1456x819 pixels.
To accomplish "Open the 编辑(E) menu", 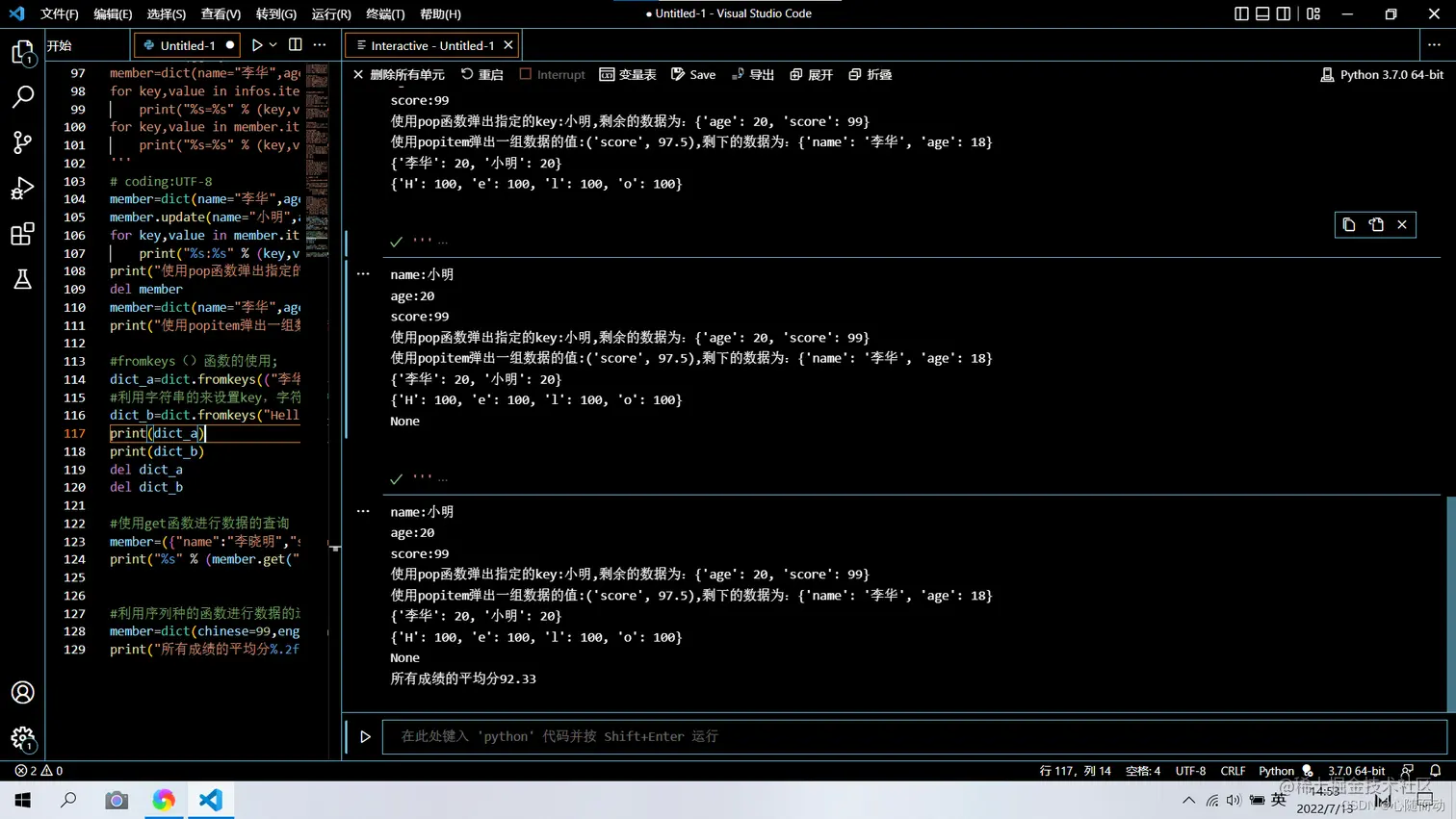I will pyautogui.click(x=113, y=13).
